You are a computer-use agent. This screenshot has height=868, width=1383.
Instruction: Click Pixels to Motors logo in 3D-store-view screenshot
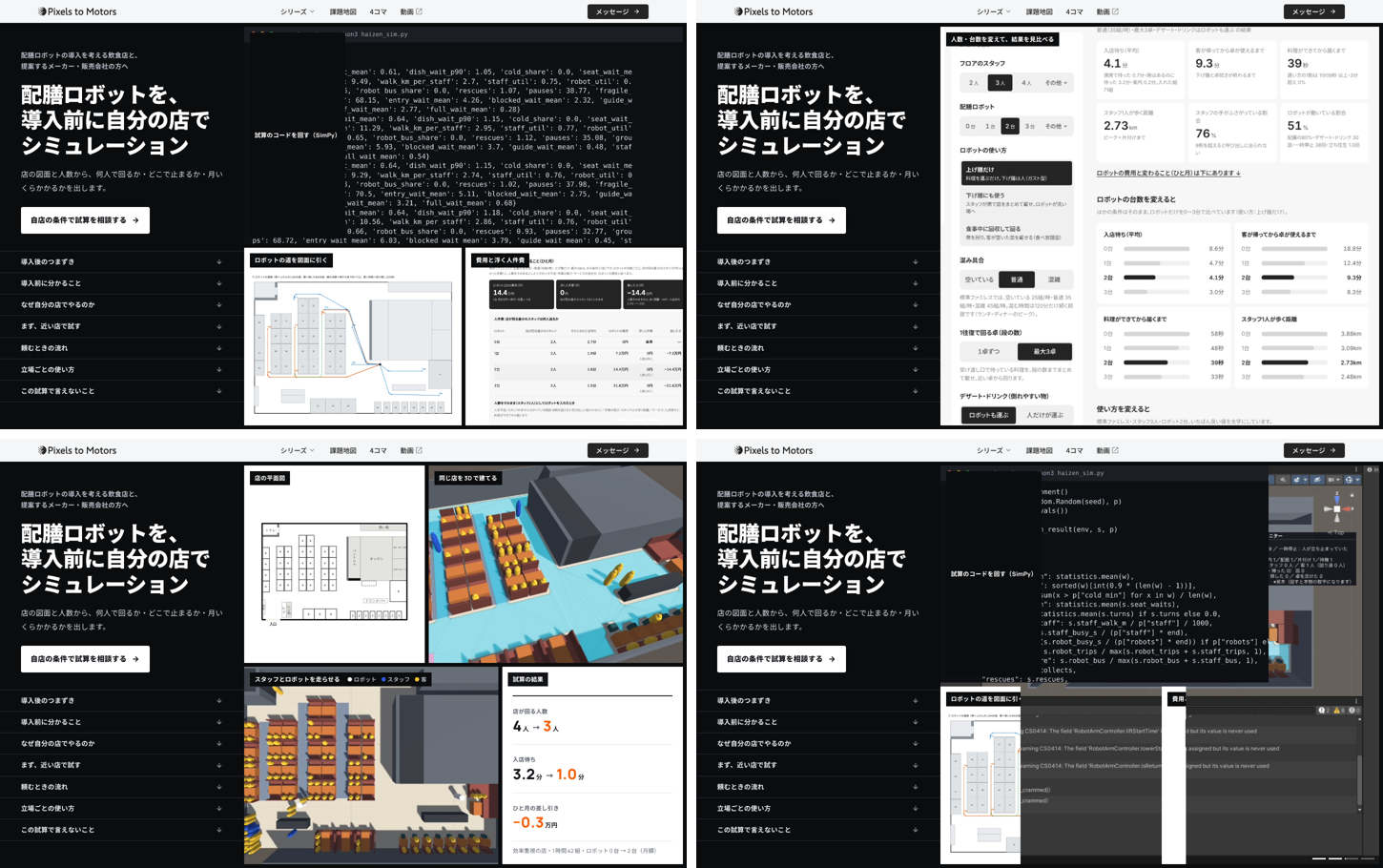click(x=77, y=450)
